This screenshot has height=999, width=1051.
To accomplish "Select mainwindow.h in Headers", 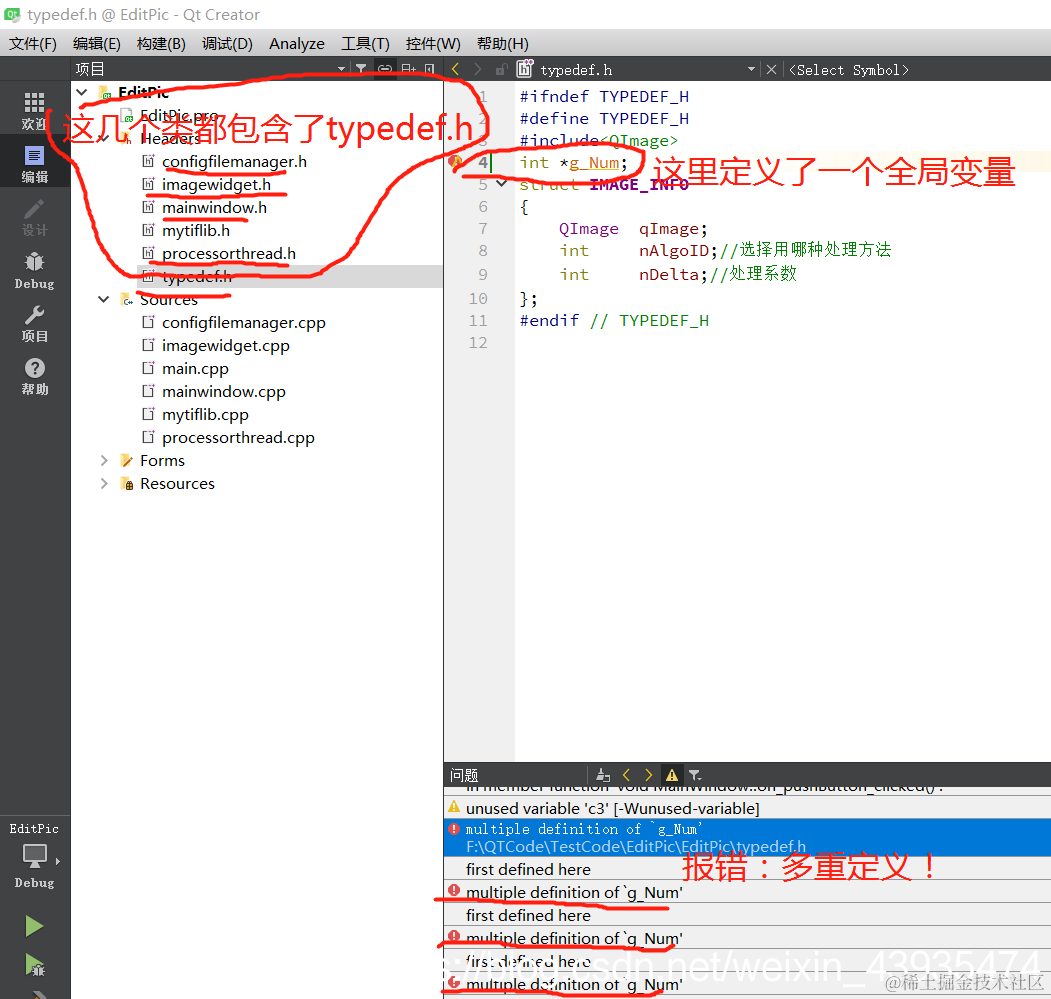I will pyautogui.click(x=214, y=208).
